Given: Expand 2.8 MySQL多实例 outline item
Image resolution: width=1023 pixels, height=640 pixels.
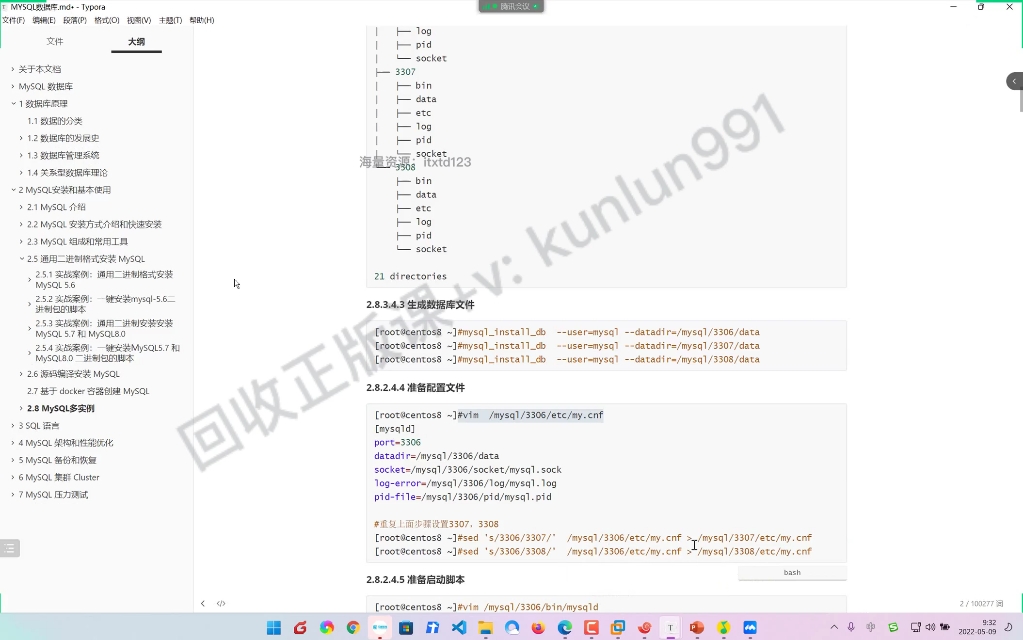Looking at the screenshot, I should tap(21, 408).
